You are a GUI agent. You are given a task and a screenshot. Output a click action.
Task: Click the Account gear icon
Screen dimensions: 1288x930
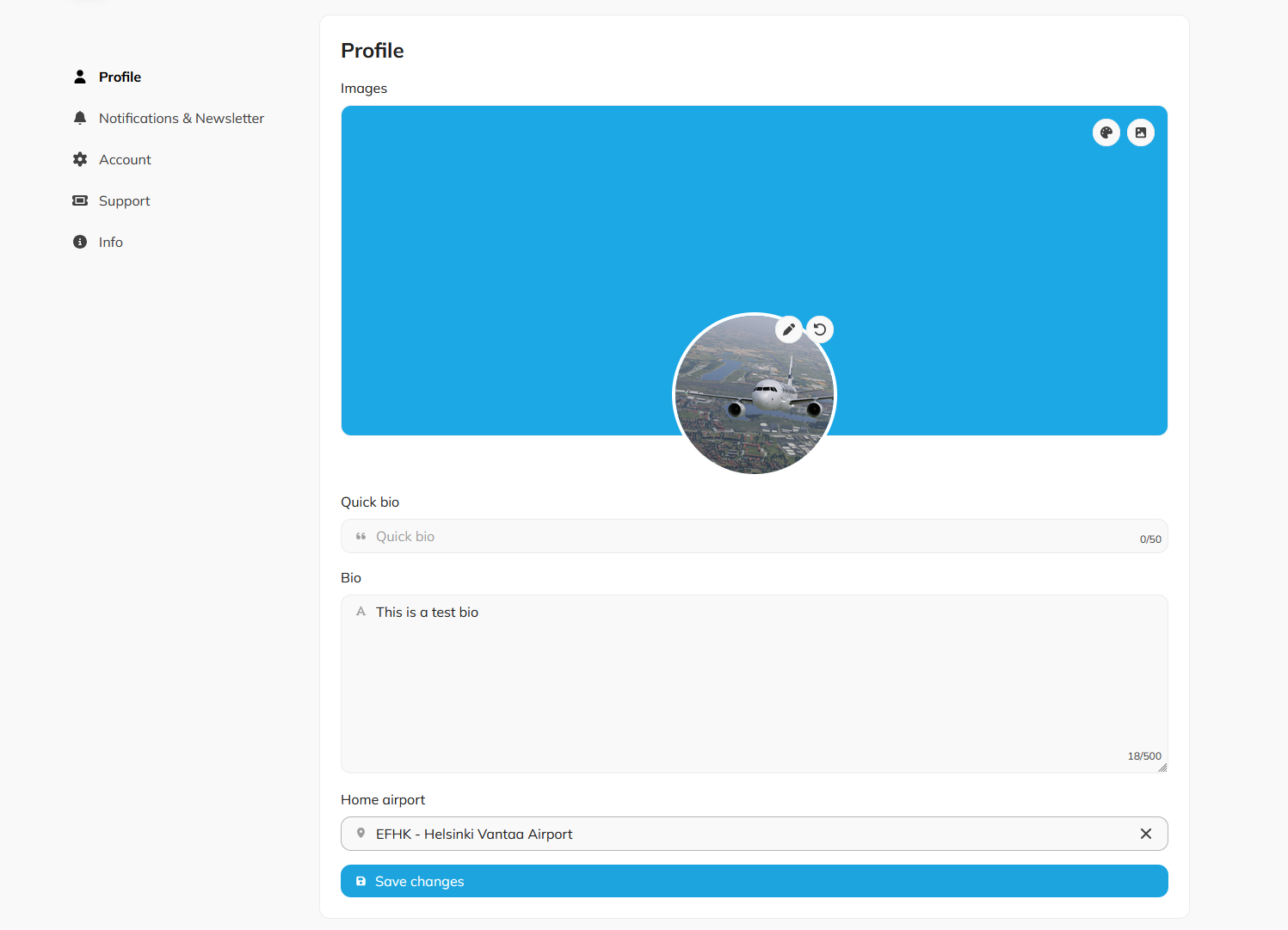point(80,158)
